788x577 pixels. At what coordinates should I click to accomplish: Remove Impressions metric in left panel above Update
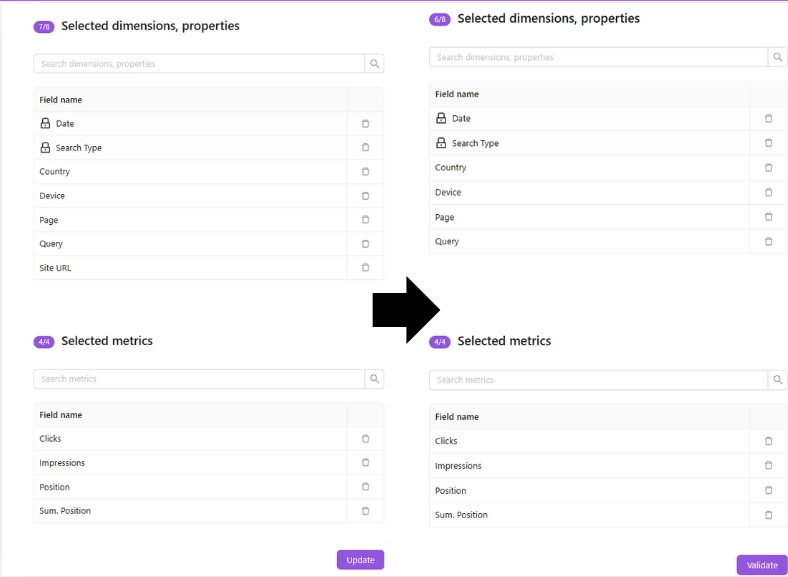tap(365, 462)
